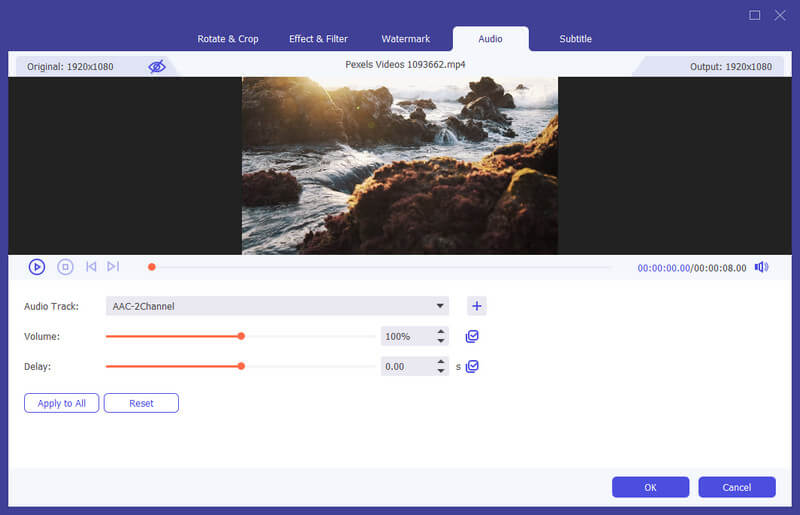Switch to Effect & Filter tab
The image size is (800, 515).
[x=318, y=39]
